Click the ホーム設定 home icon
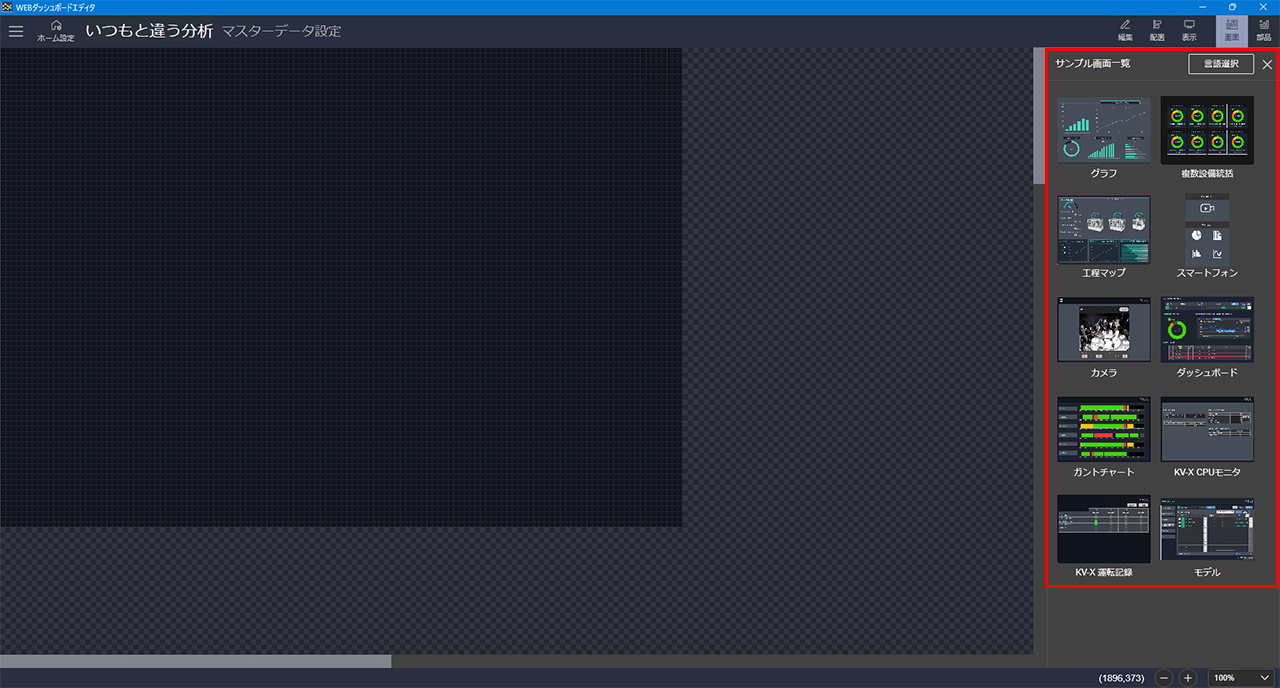The height and width of the screenshot is (688, 1280). [56, 31]
